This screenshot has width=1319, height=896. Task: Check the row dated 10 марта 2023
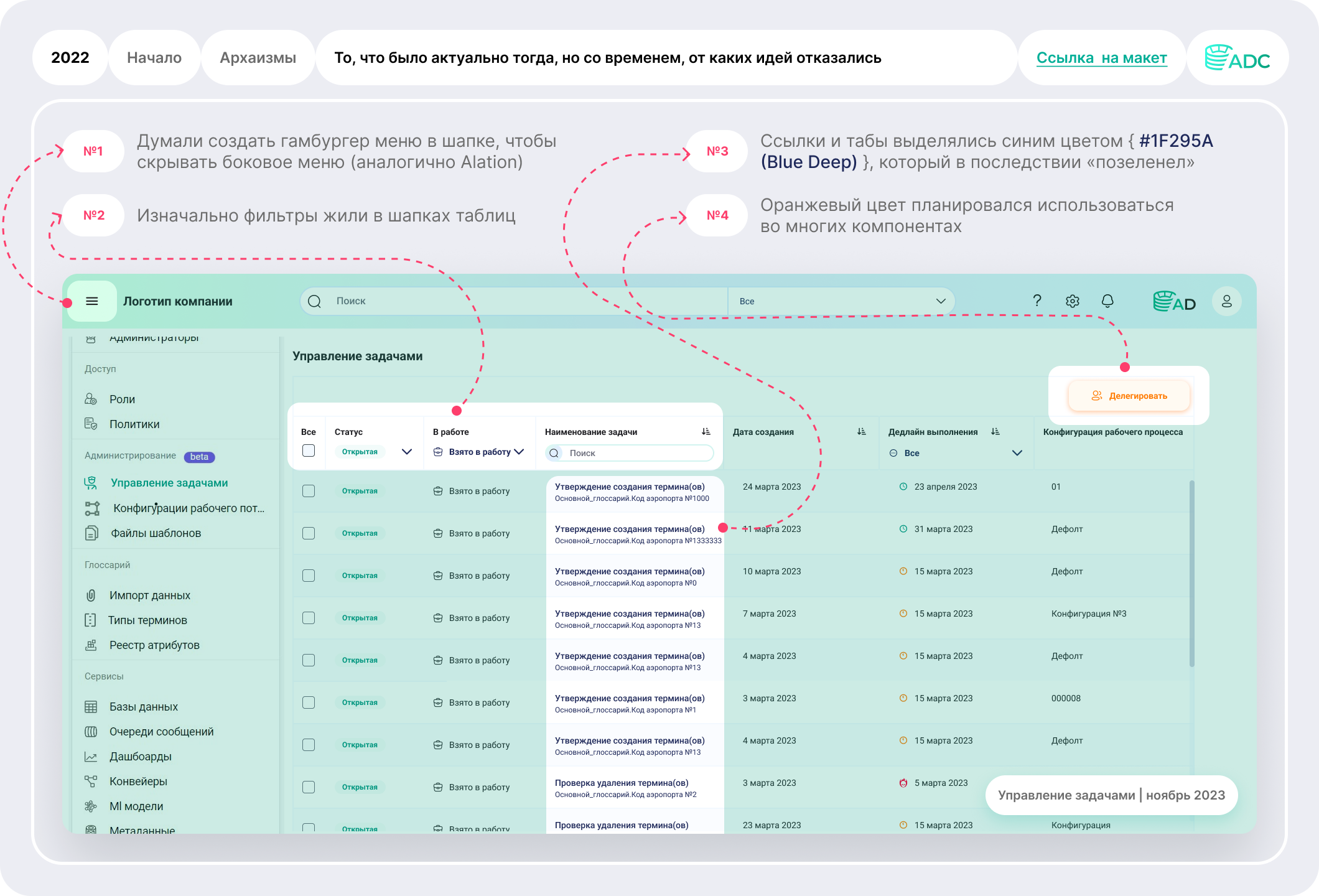coord(309,576)
